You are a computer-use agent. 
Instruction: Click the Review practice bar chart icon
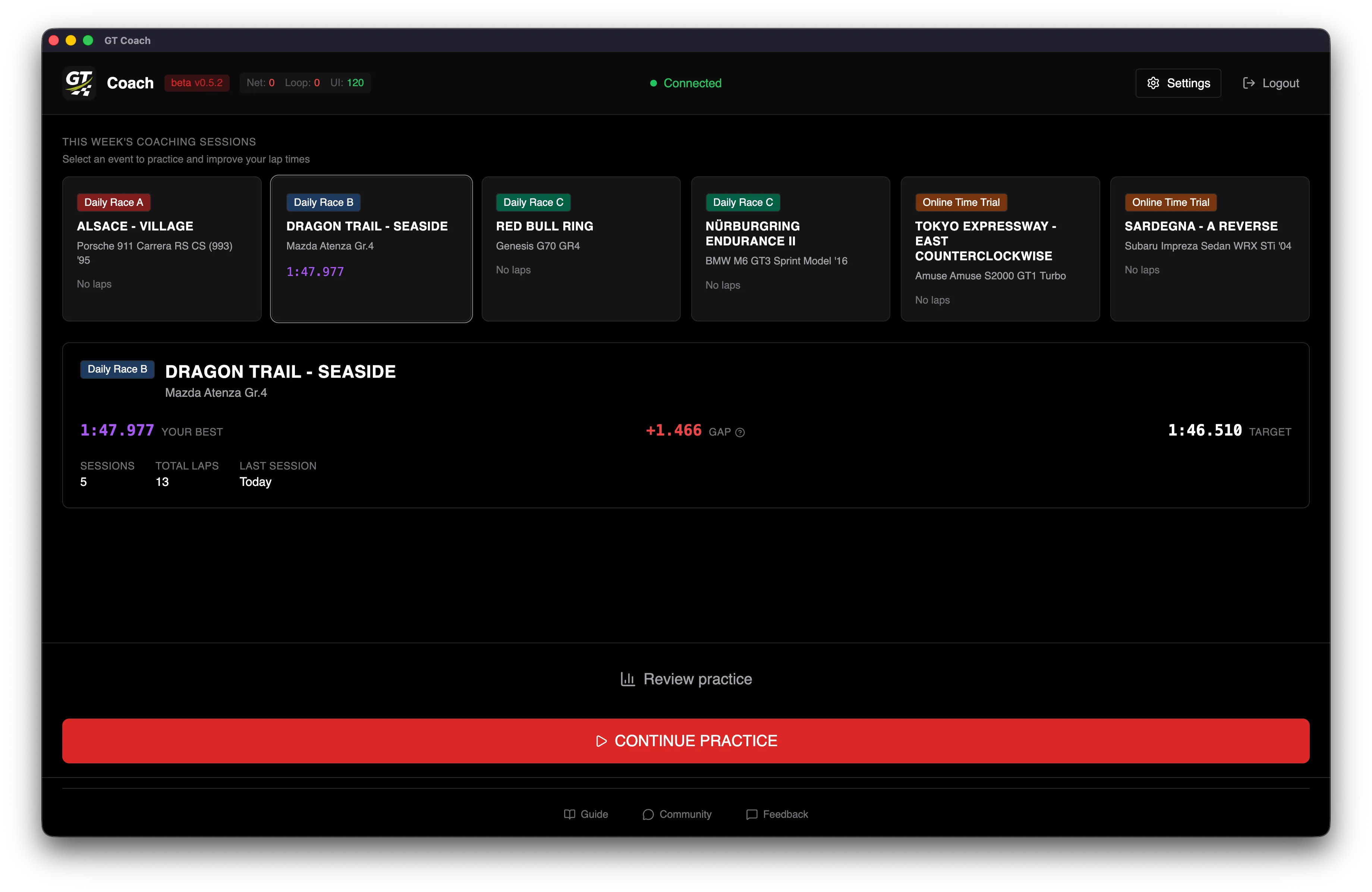(627, 679)
